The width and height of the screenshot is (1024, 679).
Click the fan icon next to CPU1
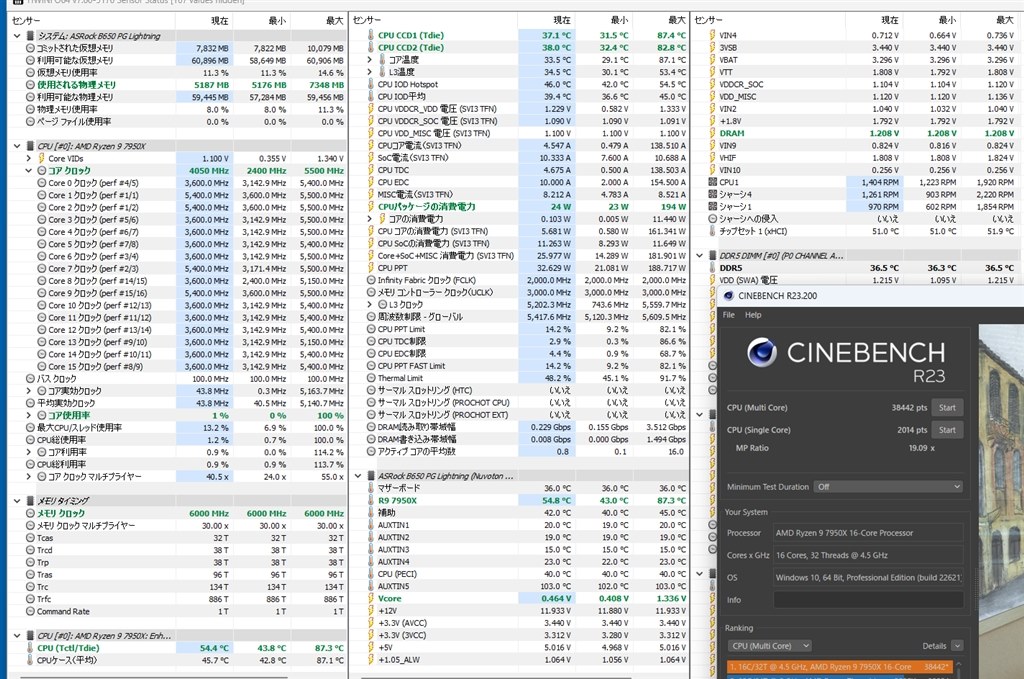pyautogui.click(x=712, y=182)
